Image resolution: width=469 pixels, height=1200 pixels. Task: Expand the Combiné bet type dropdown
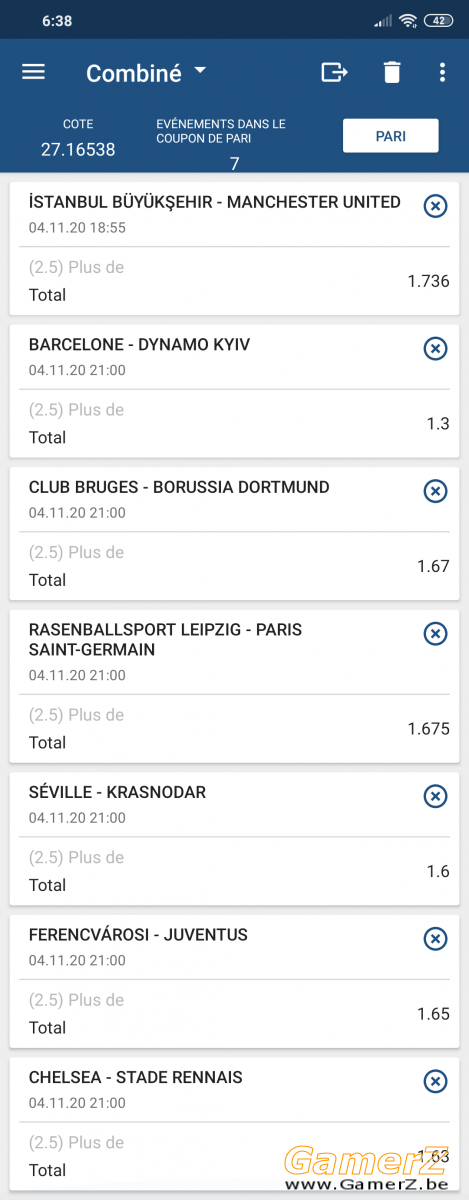click(x=200, y=71)
